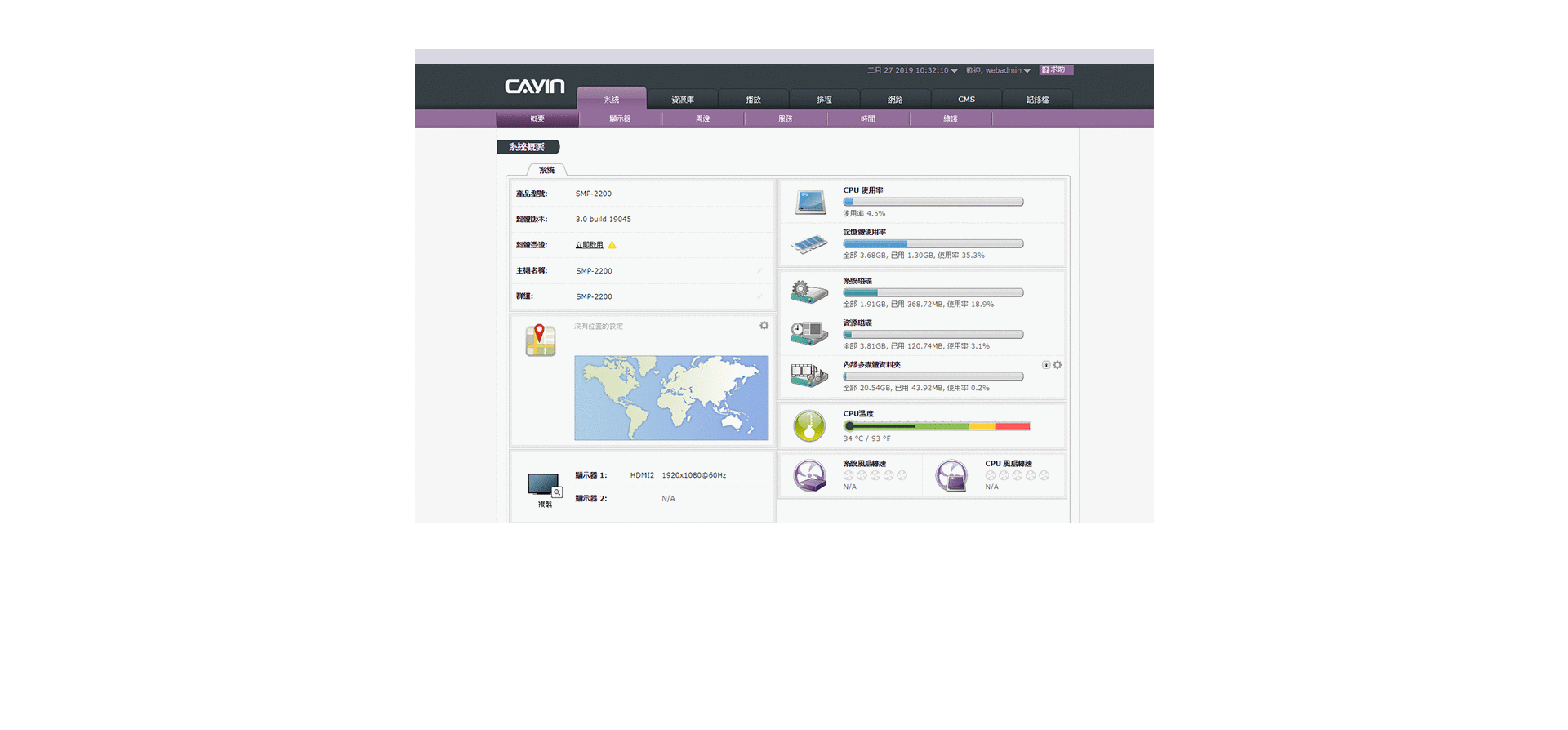Open the 時間 submenu

(868, 119)
